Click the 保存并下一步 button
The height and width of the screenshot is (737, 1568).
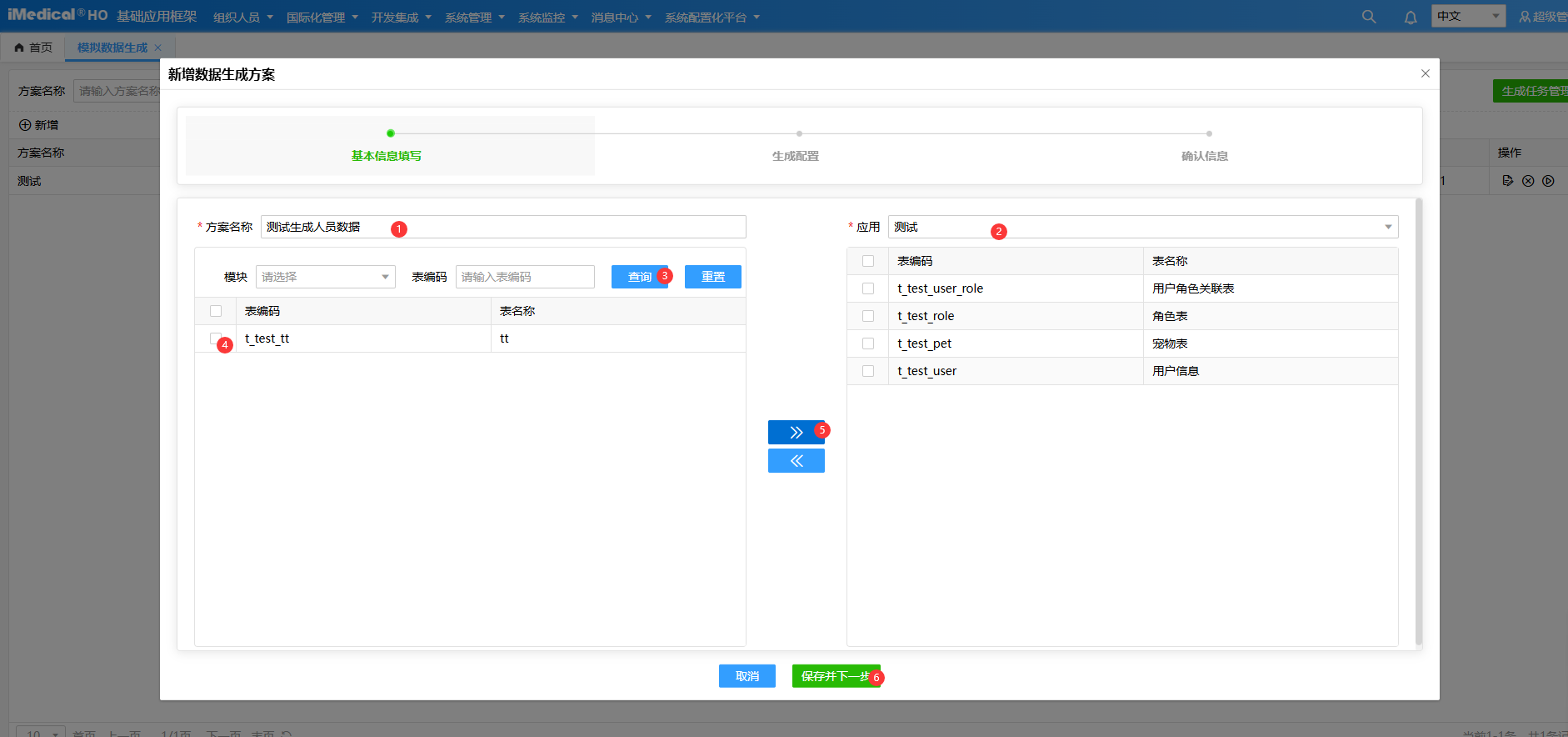coord(835,676)
